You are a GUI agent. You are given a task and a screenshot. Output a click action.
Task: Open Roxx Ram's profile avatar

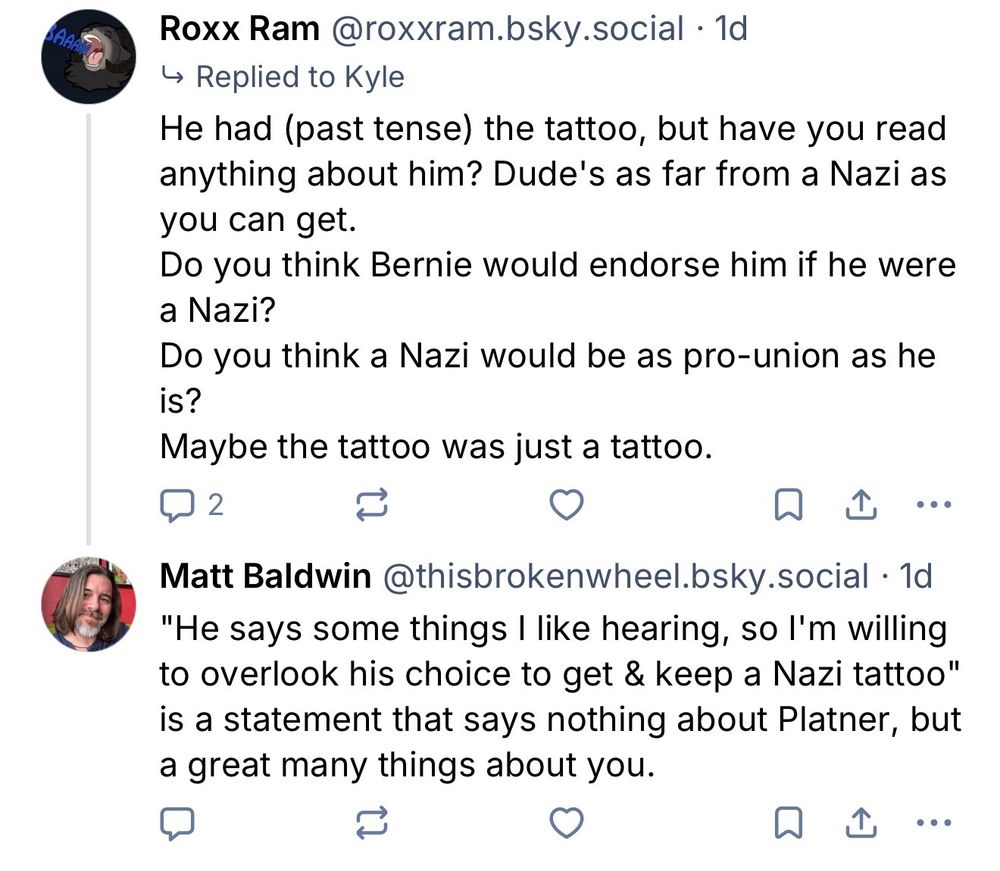pos(88,58)
